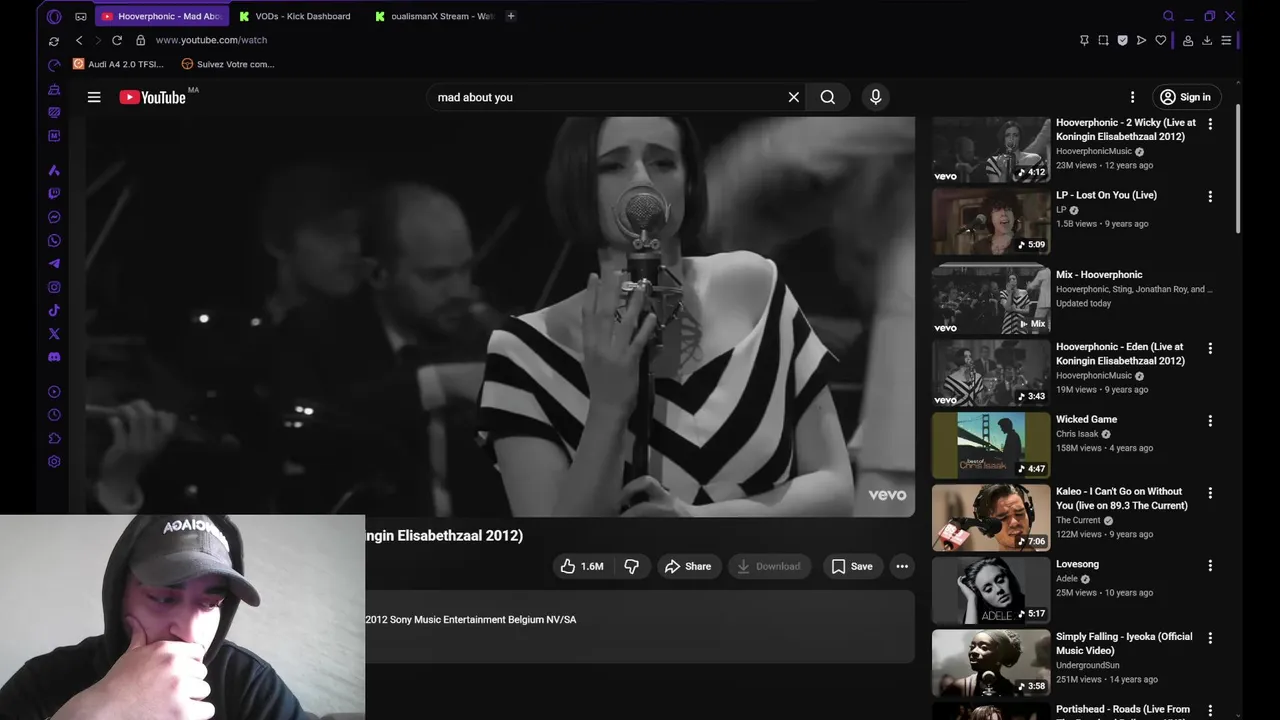Switch to VODs - Kick Dashboard tab
This screenshot has width=1280, height=720.
tap(295, 16)
